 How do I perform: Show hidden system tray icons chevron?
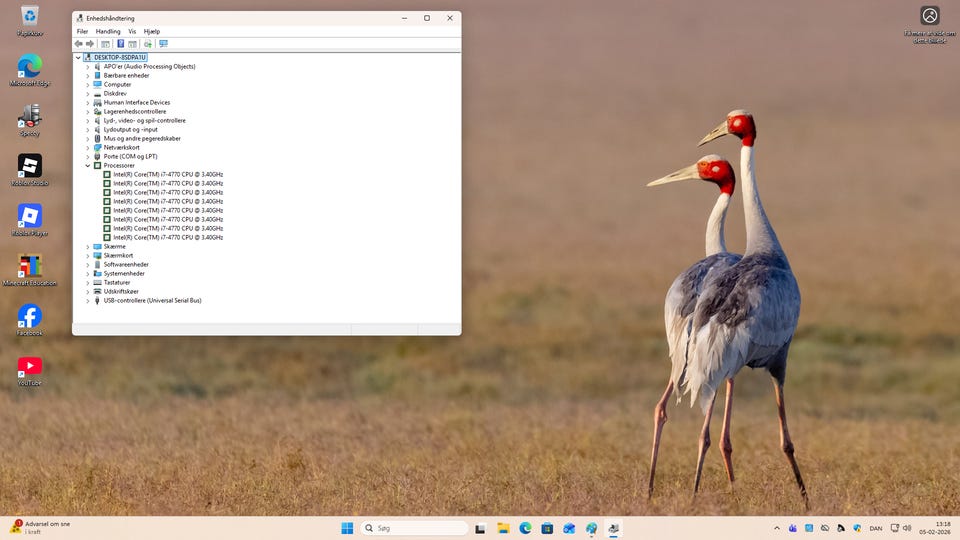pyautogui.click(x=777, y=528)
